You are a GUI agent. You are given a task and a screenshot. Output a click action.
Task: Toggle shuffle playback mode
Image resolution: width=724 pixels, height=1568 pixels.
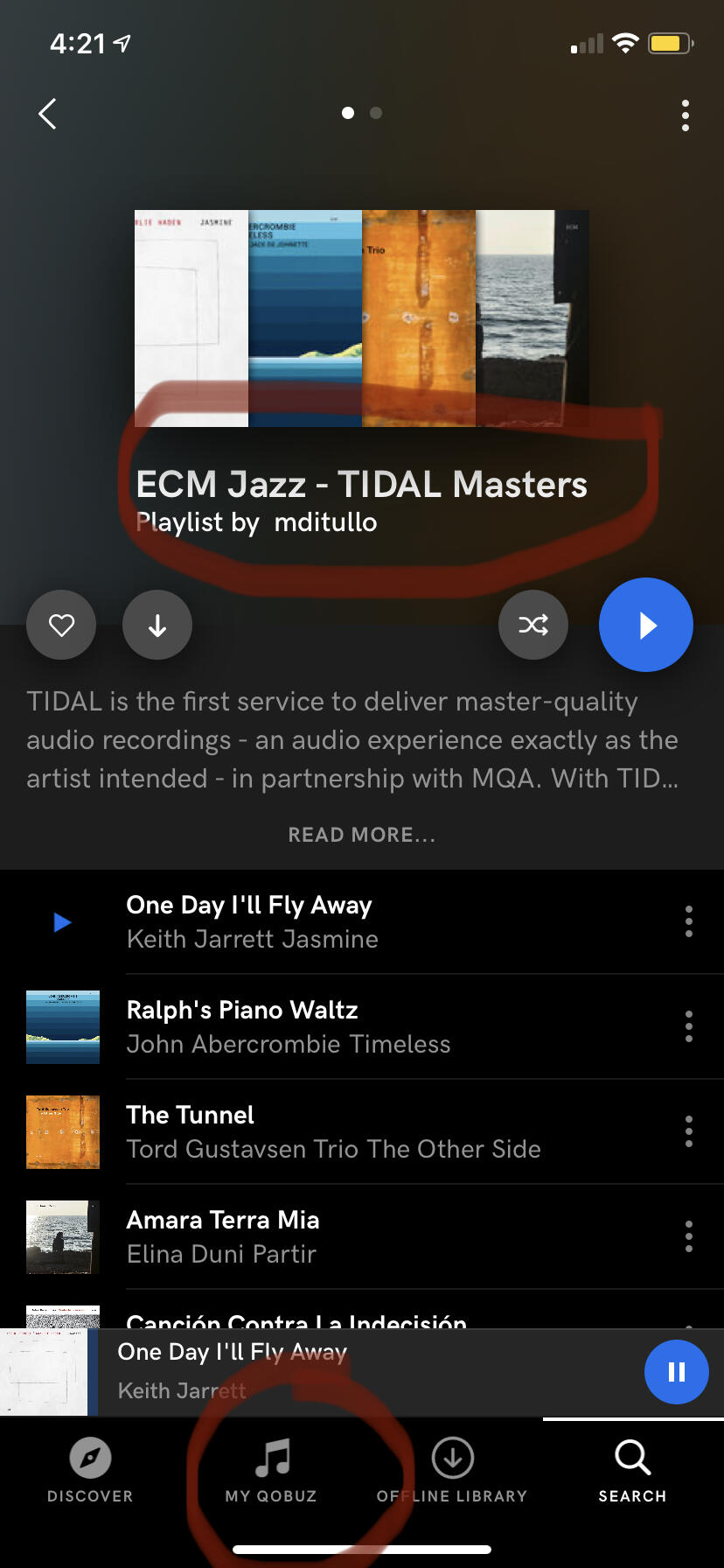533,625
